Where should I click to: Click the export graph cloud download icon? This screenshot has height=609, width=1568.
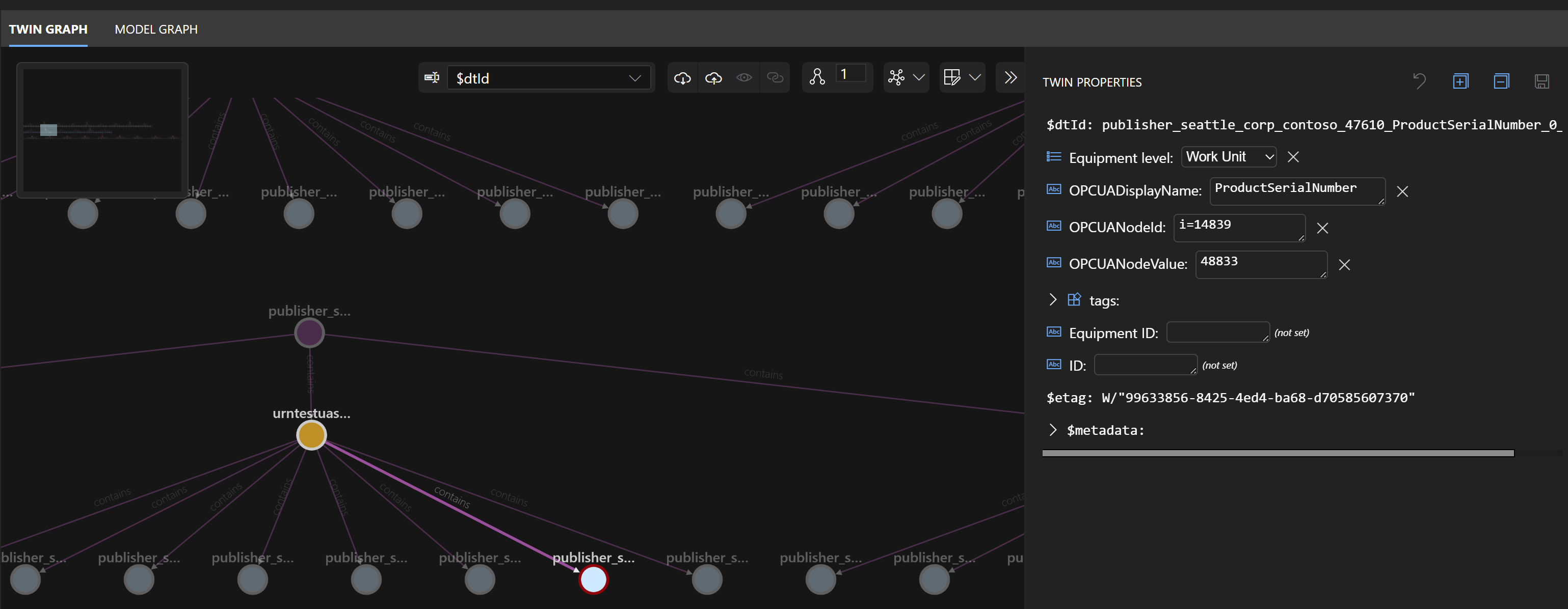(x=682, y=78)
